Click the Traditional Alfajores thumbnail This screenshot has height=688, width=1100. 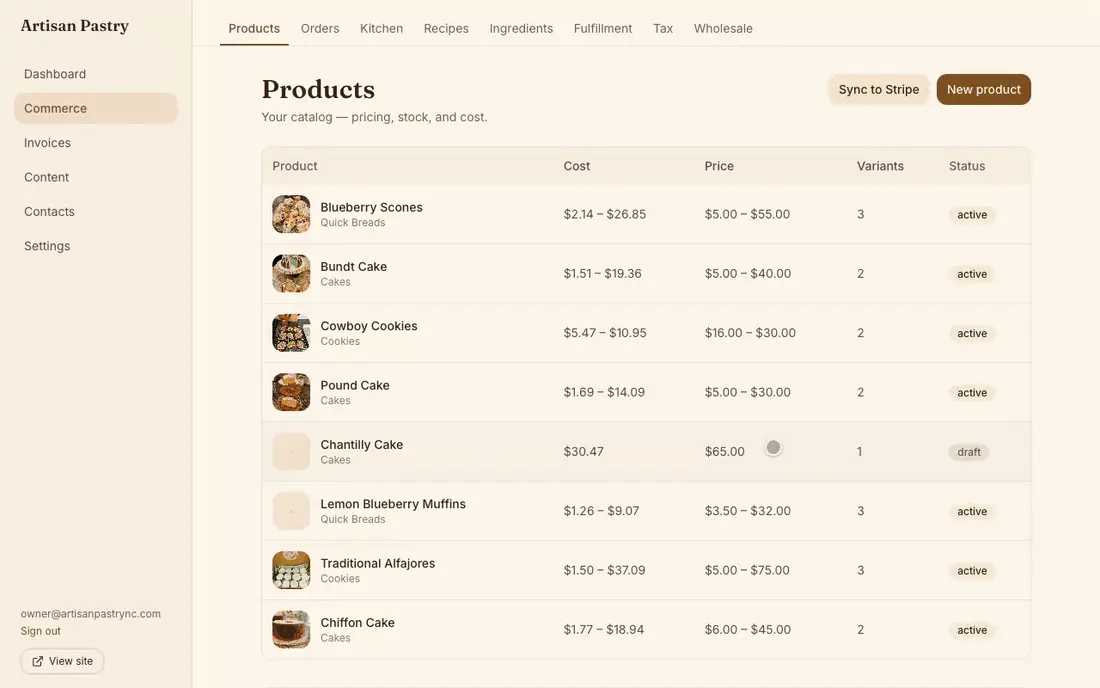coord(291,570)
